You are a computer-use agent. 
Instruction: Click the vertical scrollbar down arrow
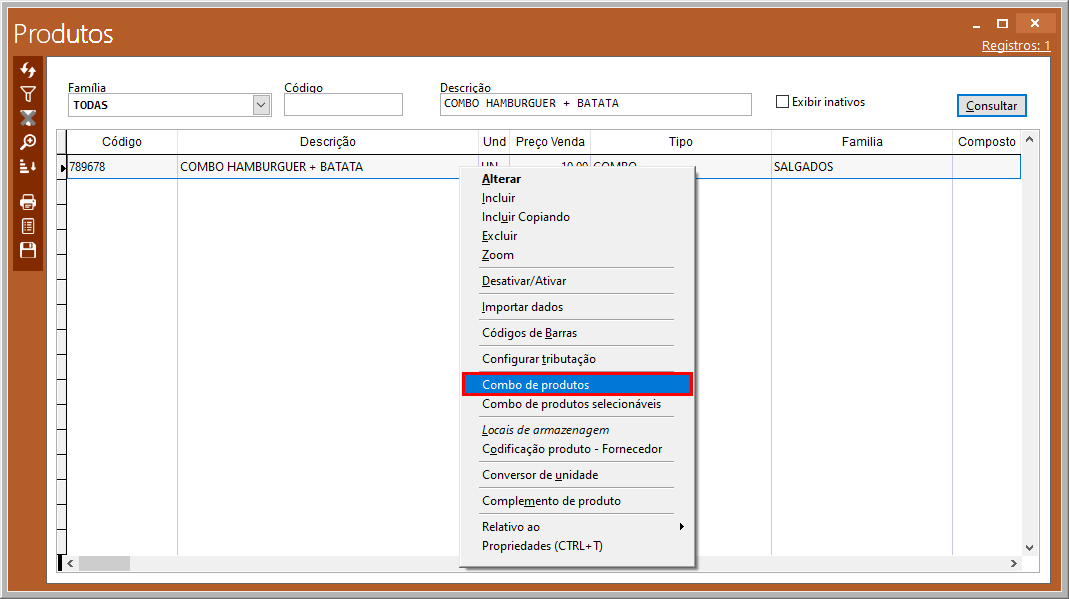click(x=1030, y=547)
